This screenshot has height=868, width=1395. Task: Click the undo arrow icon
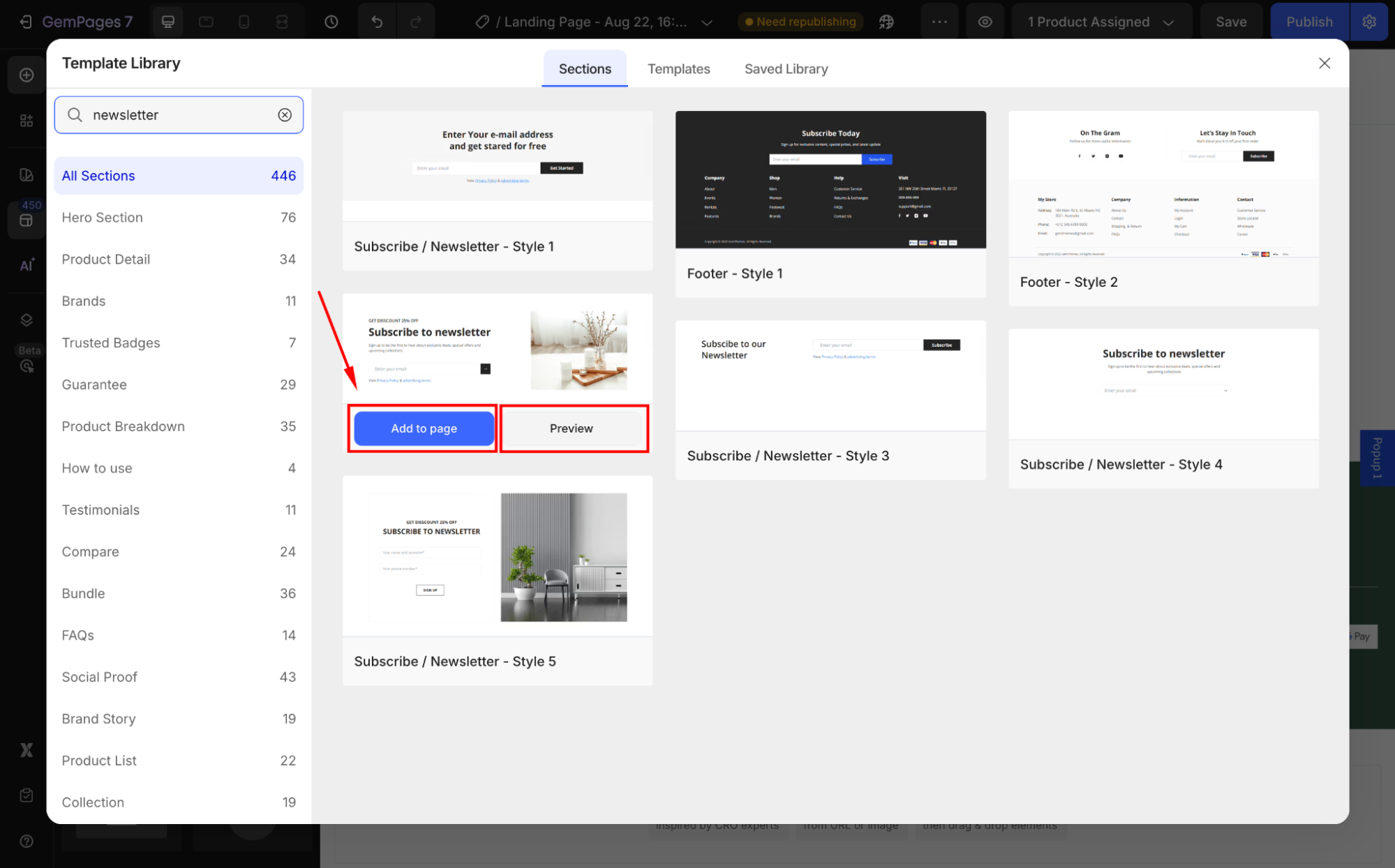coord(377,22)
